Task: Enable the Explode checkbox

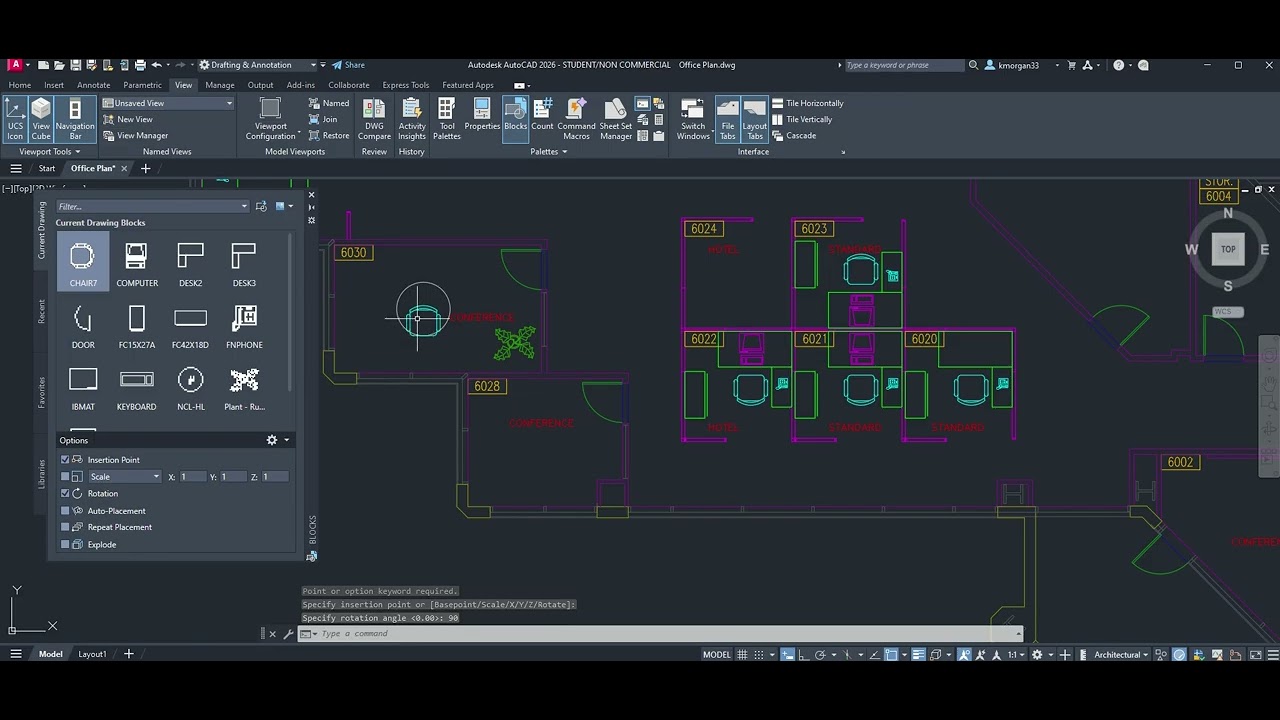Action: point(65,545)
